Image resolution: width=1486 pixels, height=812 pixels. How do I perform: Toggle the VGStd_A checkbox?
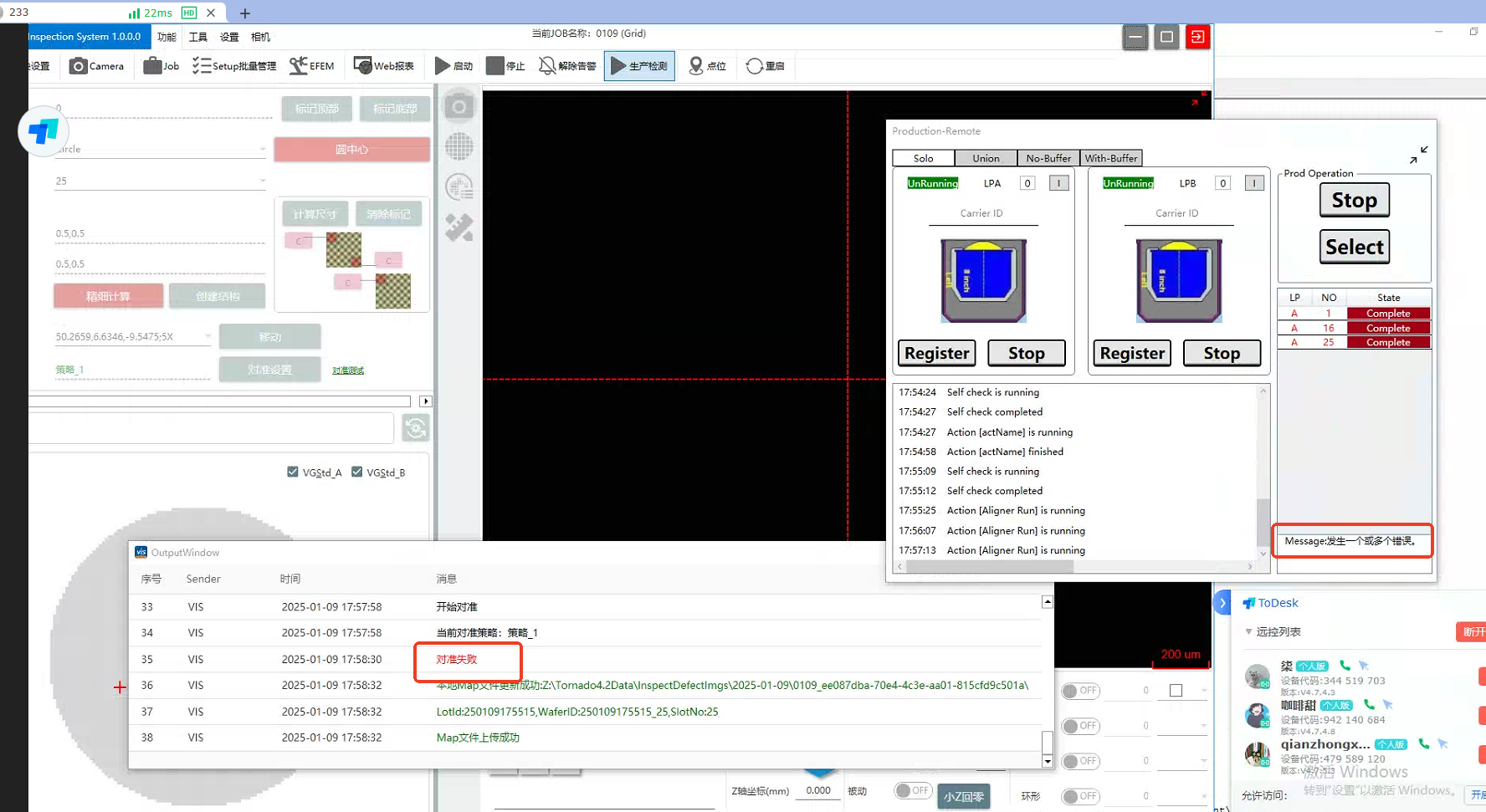click(293, 472)
